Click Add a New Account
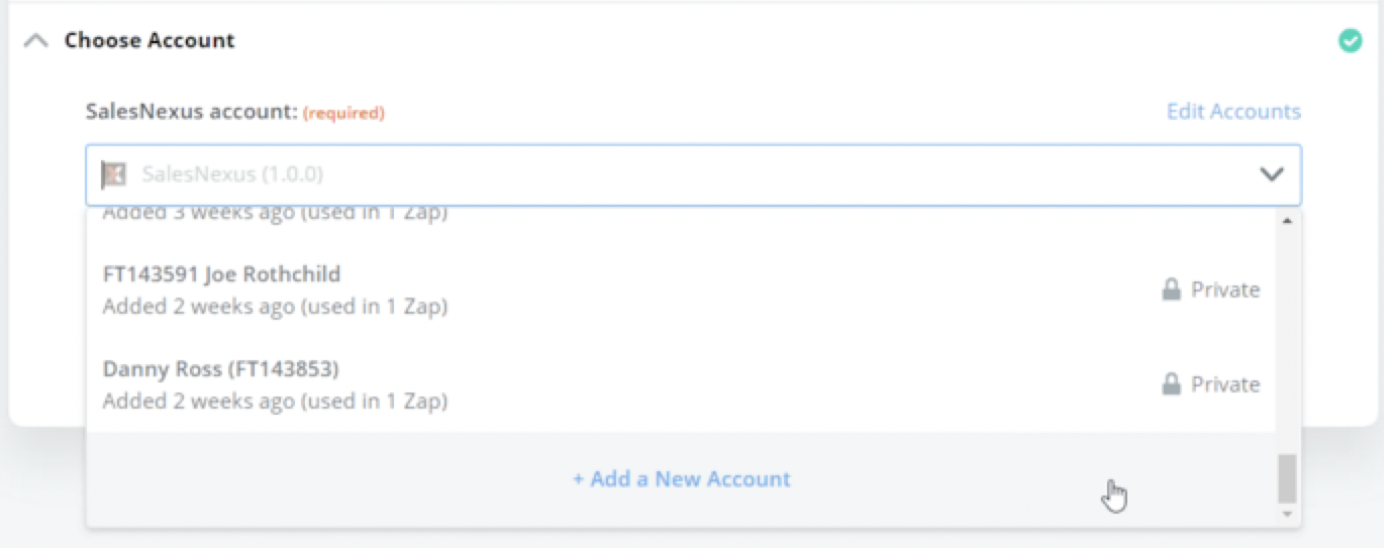Image resolution: width=1384 pixels, height=554 pixels. pos(681,479)
